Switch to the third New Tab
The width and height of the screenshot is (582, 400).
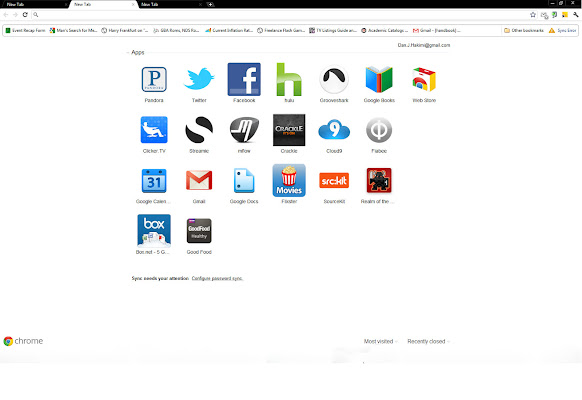coord(169,4)
